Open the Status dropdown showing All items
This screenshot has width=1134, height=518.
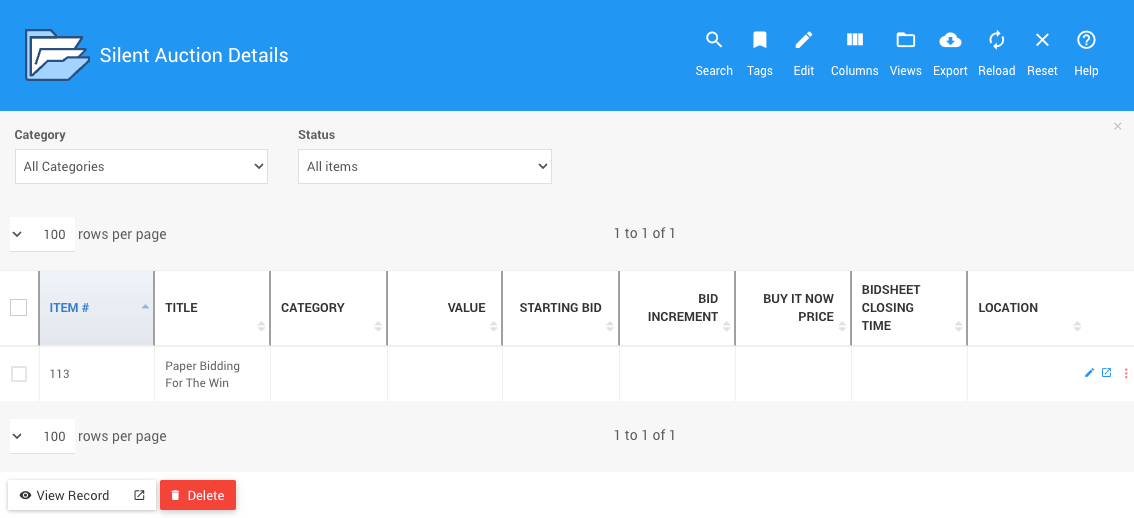coord(424,167)
